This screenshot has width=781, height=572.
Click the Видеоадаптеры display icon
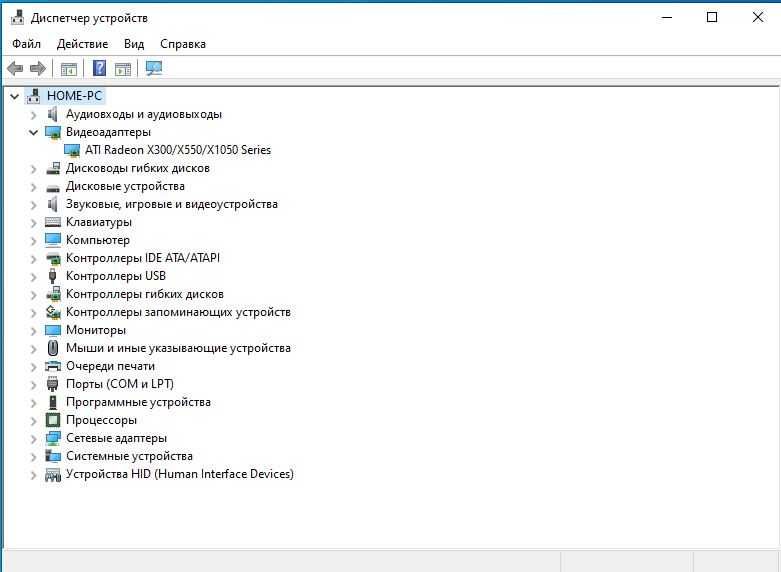53,133
